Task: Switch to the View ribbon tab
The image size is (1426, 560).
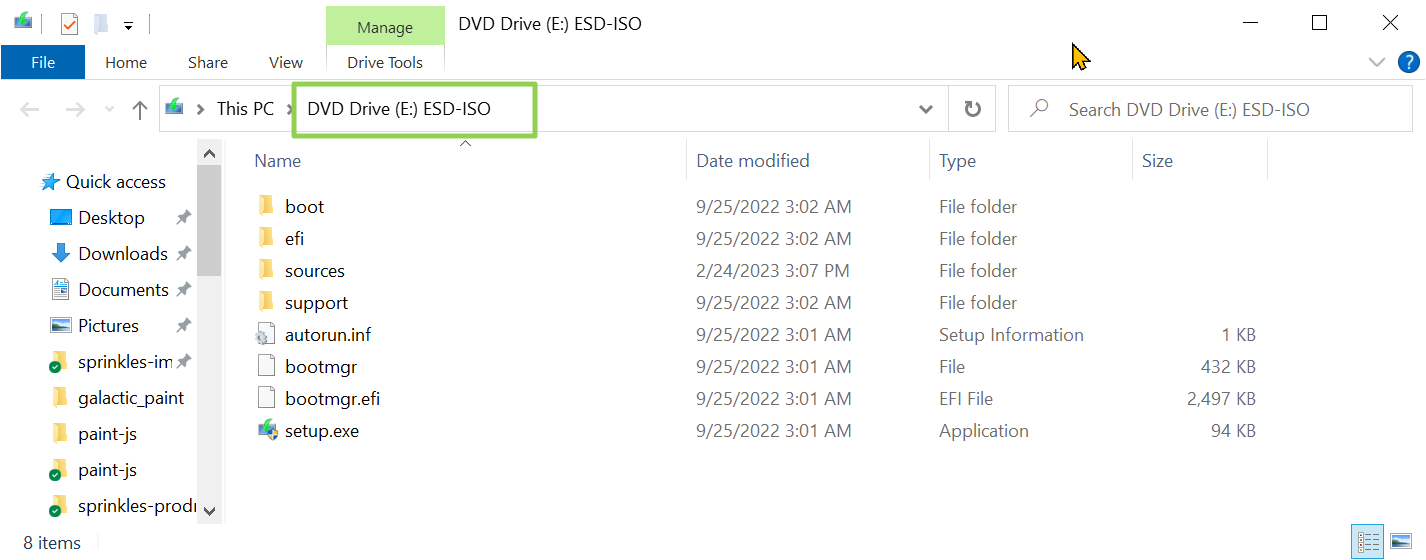Action: [286, 62]
